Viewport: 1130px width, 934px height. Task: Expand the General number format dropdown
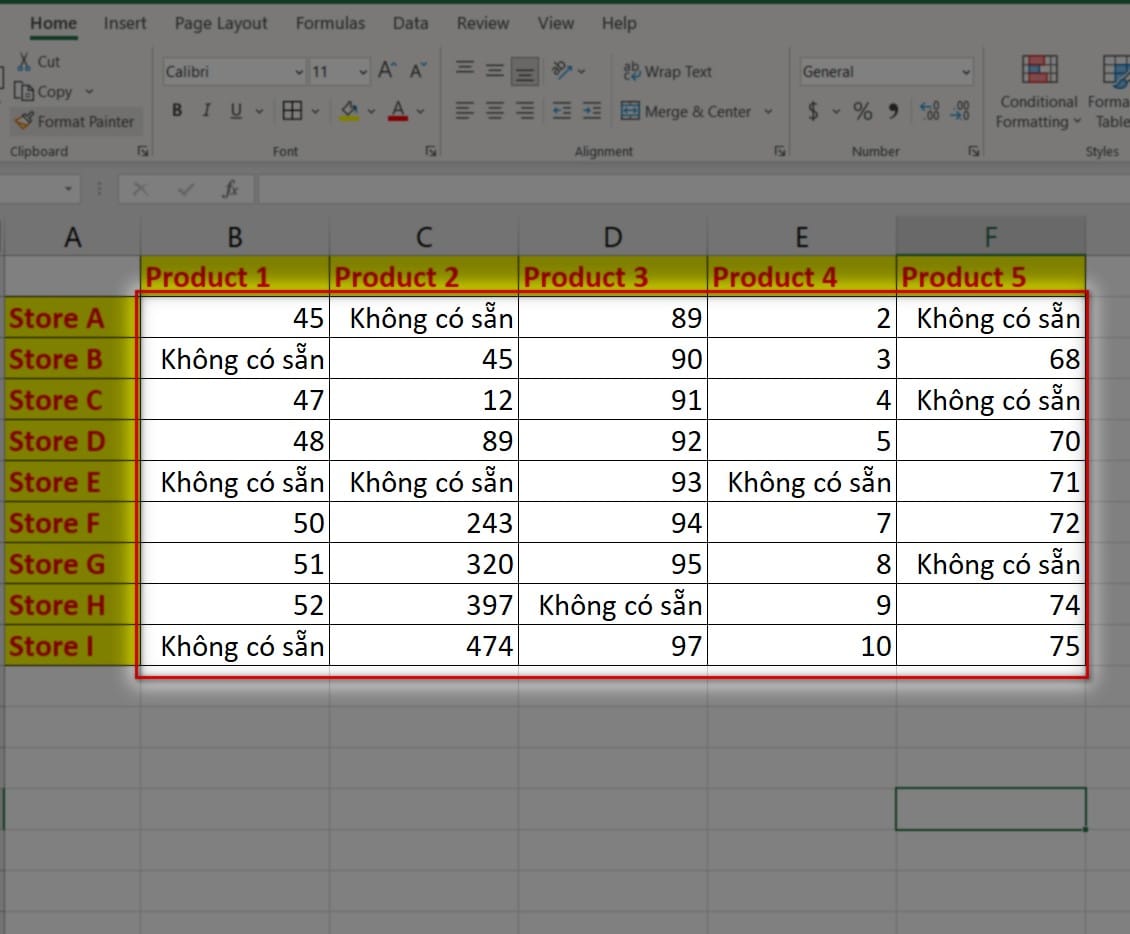click(x=965, y=72)
